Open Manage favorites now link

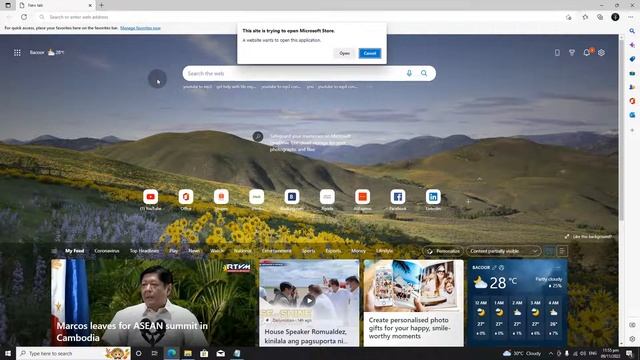[140, 28]
